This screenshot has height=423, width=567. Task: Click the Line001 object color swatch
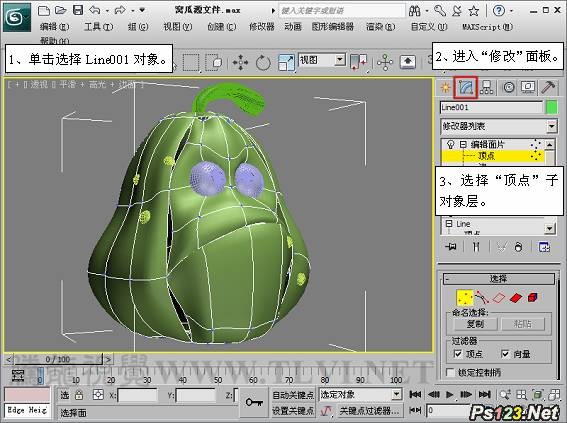click(551, 108)
